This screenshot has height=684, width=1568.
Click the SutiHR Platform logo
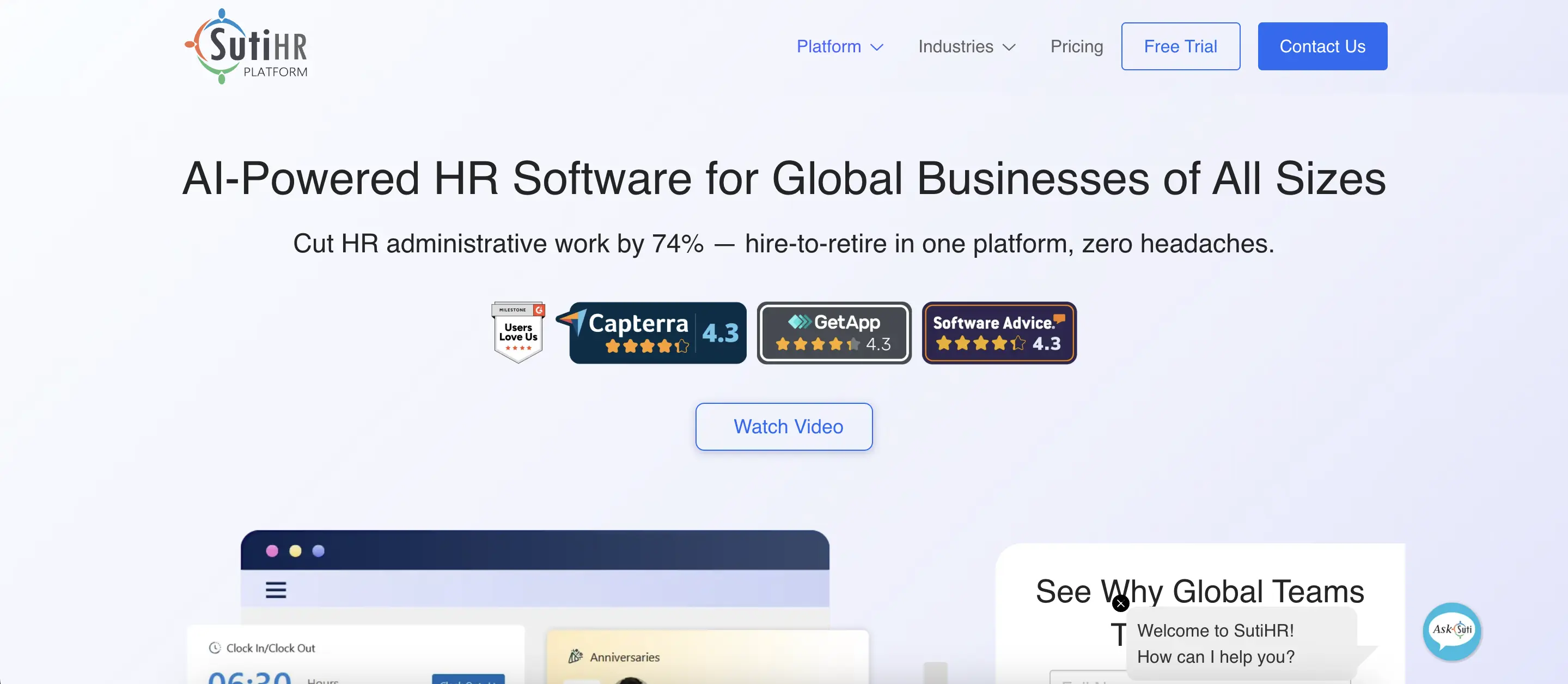[247, 47]
